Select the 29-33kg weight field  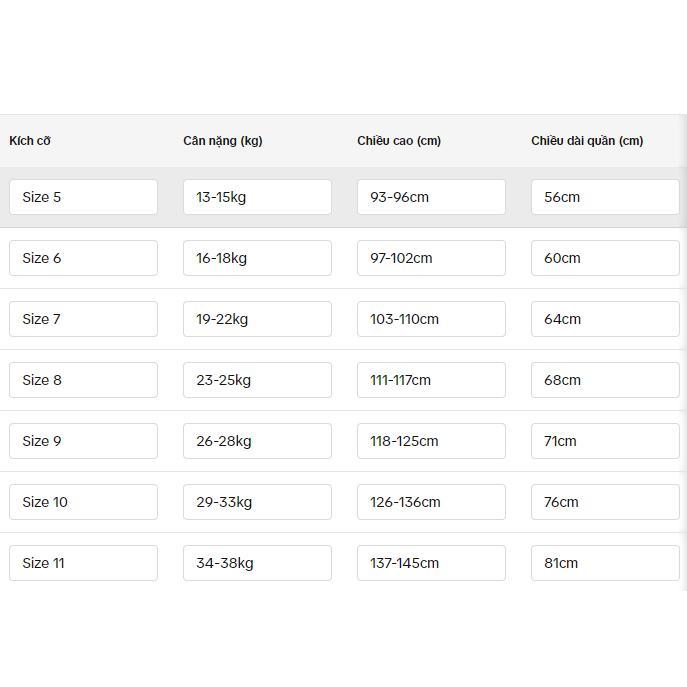257,502
